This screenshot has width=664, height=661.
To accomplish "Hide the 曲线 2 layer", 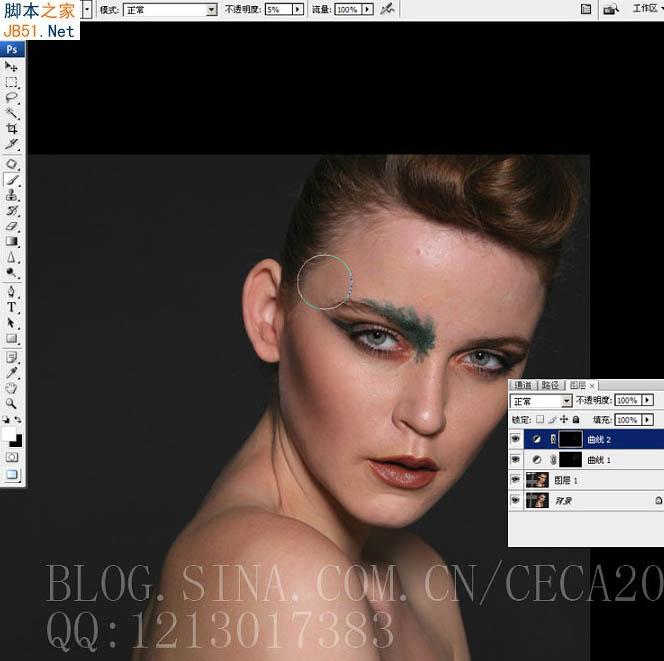I will [515, 439].
